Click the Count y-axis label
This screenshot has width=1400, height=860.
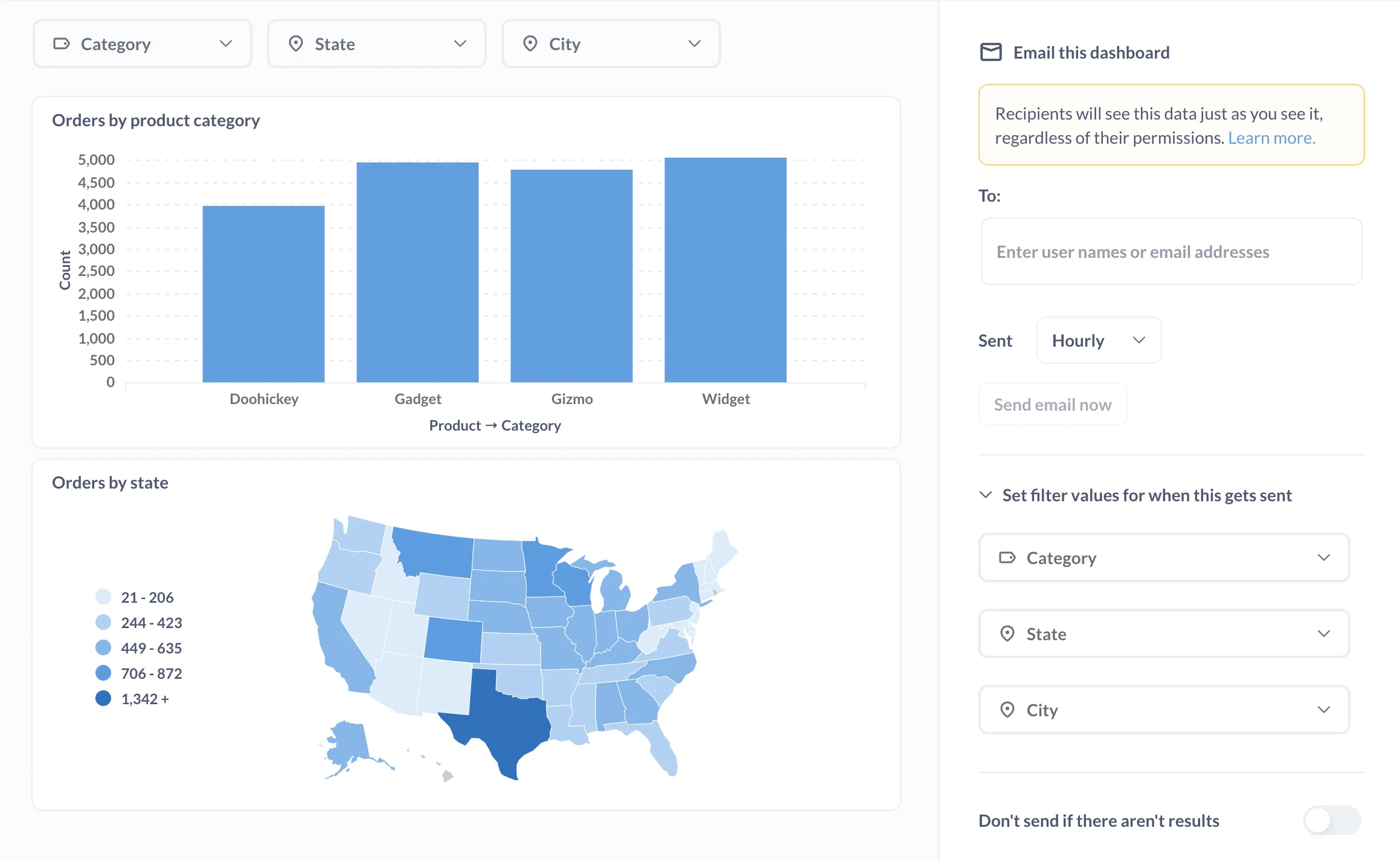click(65, 270)
